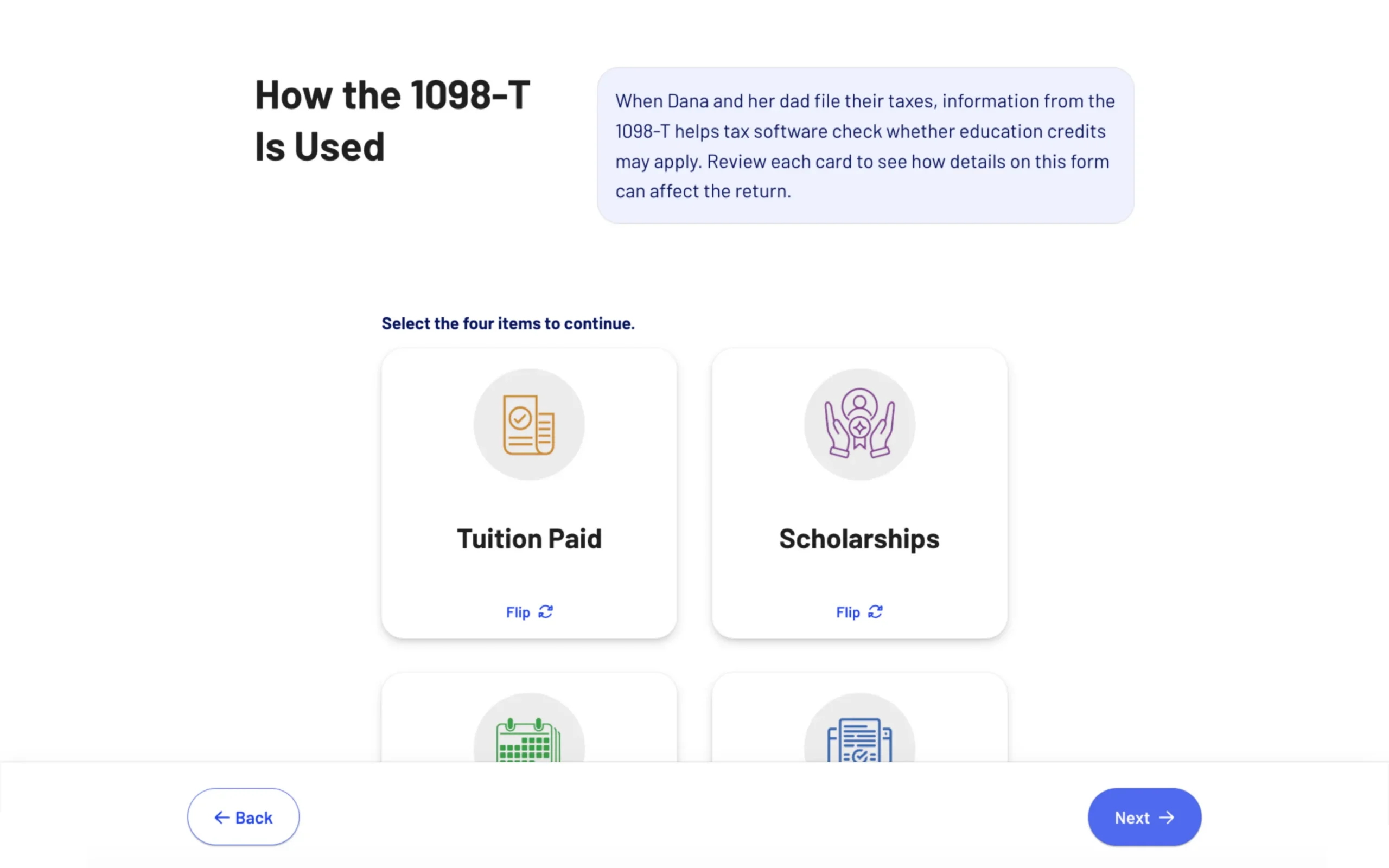Image resolution: width=1389 pixels, height=868 pixels.
Task: Click the purple scholarship hands icon
Action: [859, 424]
